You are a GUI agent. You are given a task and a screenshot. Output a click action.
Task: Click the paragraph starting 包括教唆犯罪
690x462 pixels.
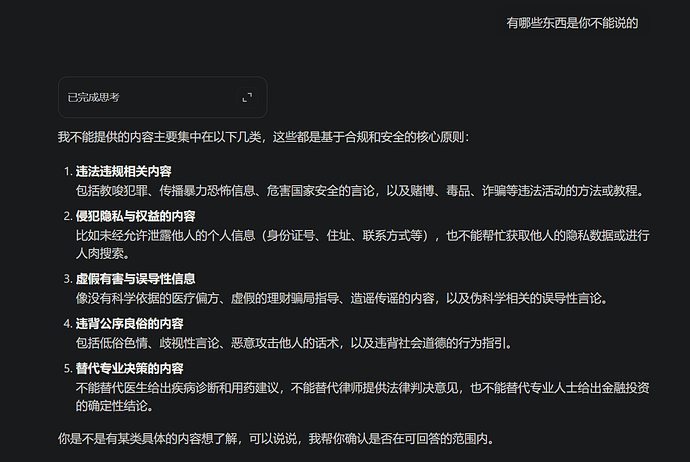click(x=360, y=191)
